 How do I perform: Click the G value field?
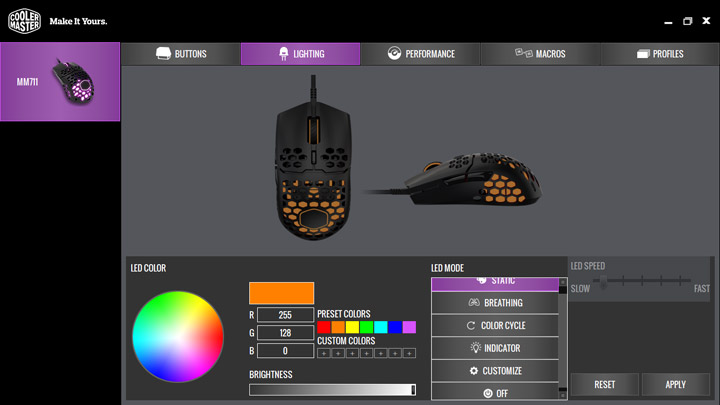285,333
